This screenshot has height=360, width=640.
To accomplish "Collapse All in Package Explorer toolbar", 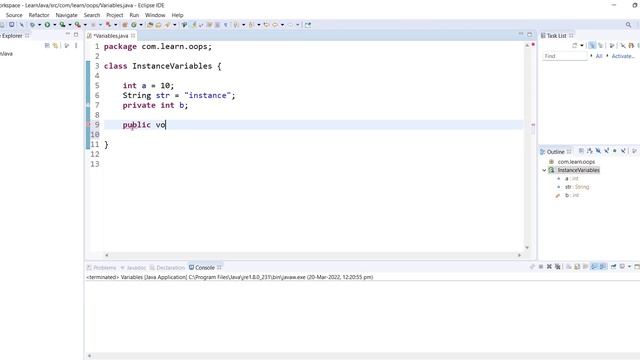I will click(x=47, y=45).
